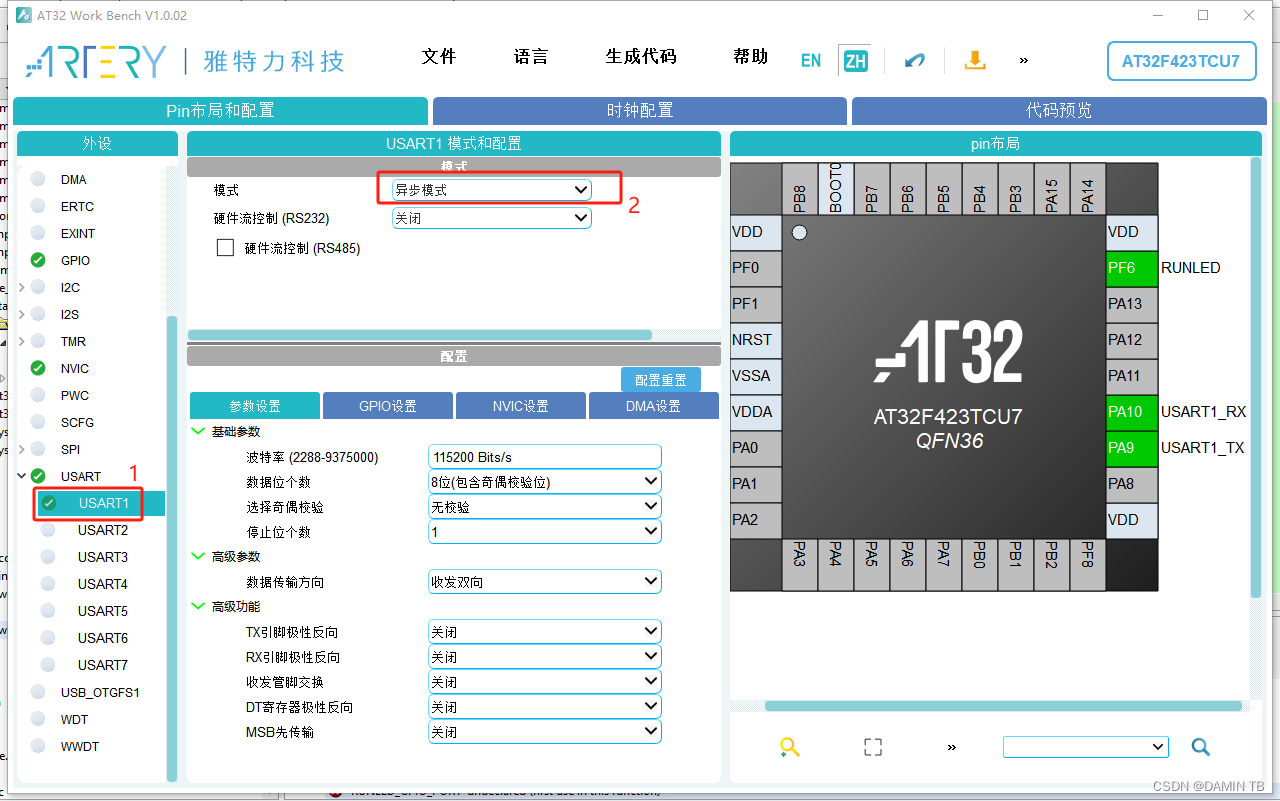Click the blue pin search magnifier icon

pos(1201,747)
